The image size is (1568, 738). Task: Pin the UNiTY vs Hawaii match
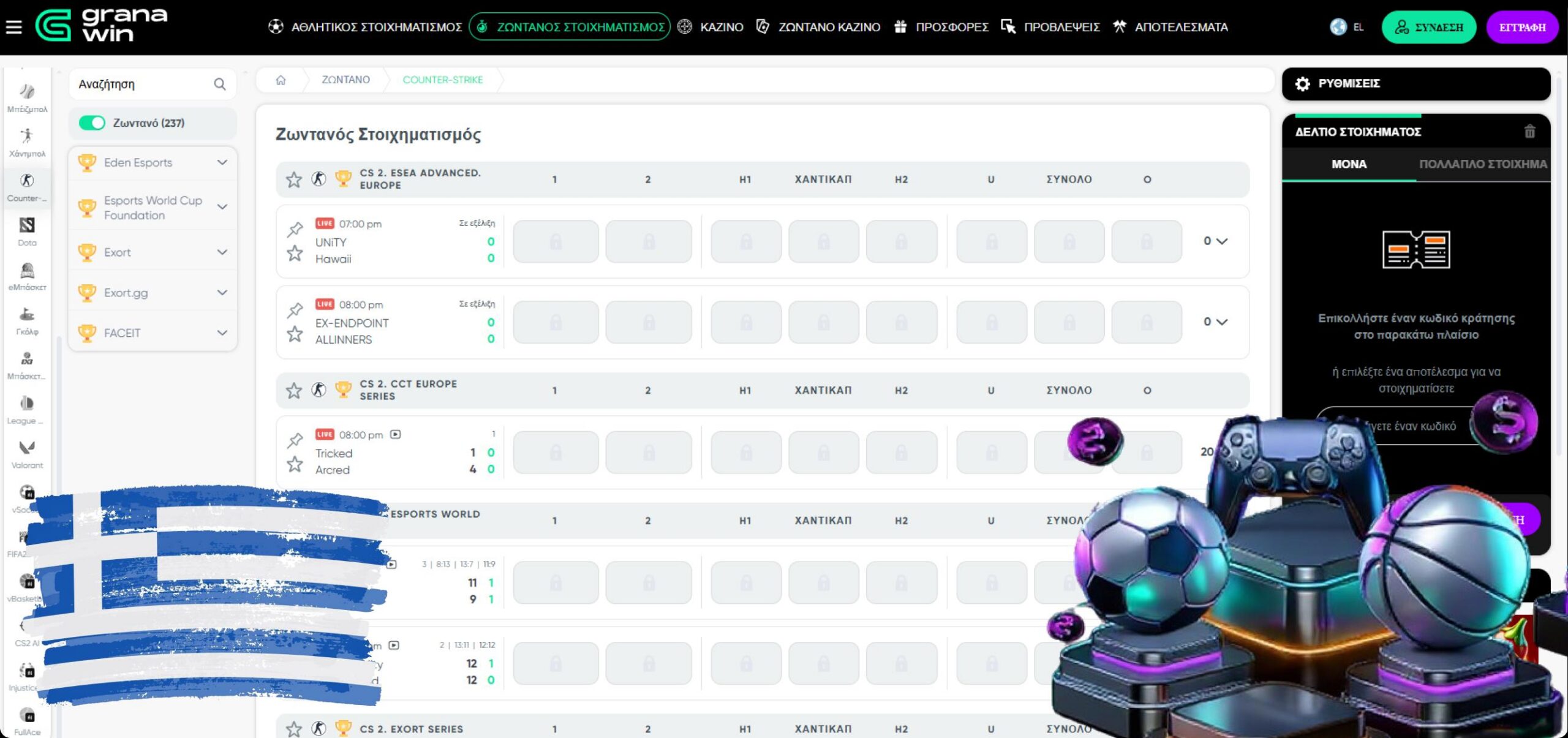(295, 229)
